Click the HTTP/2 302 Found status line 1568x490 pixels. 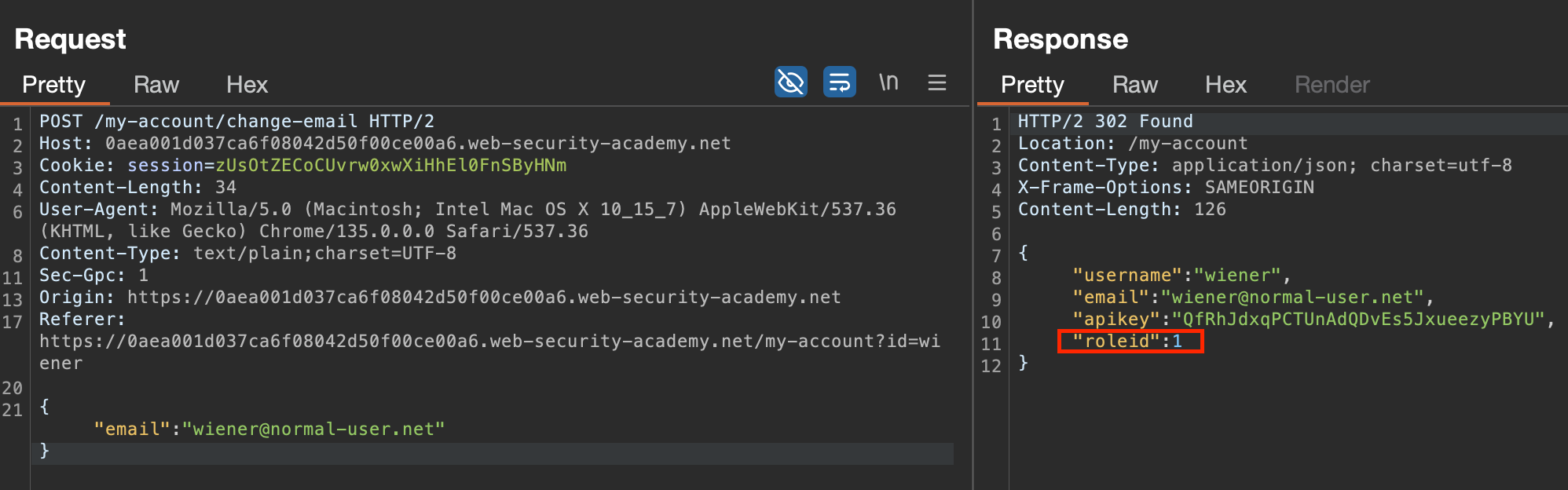click(x=1105, y=122)
